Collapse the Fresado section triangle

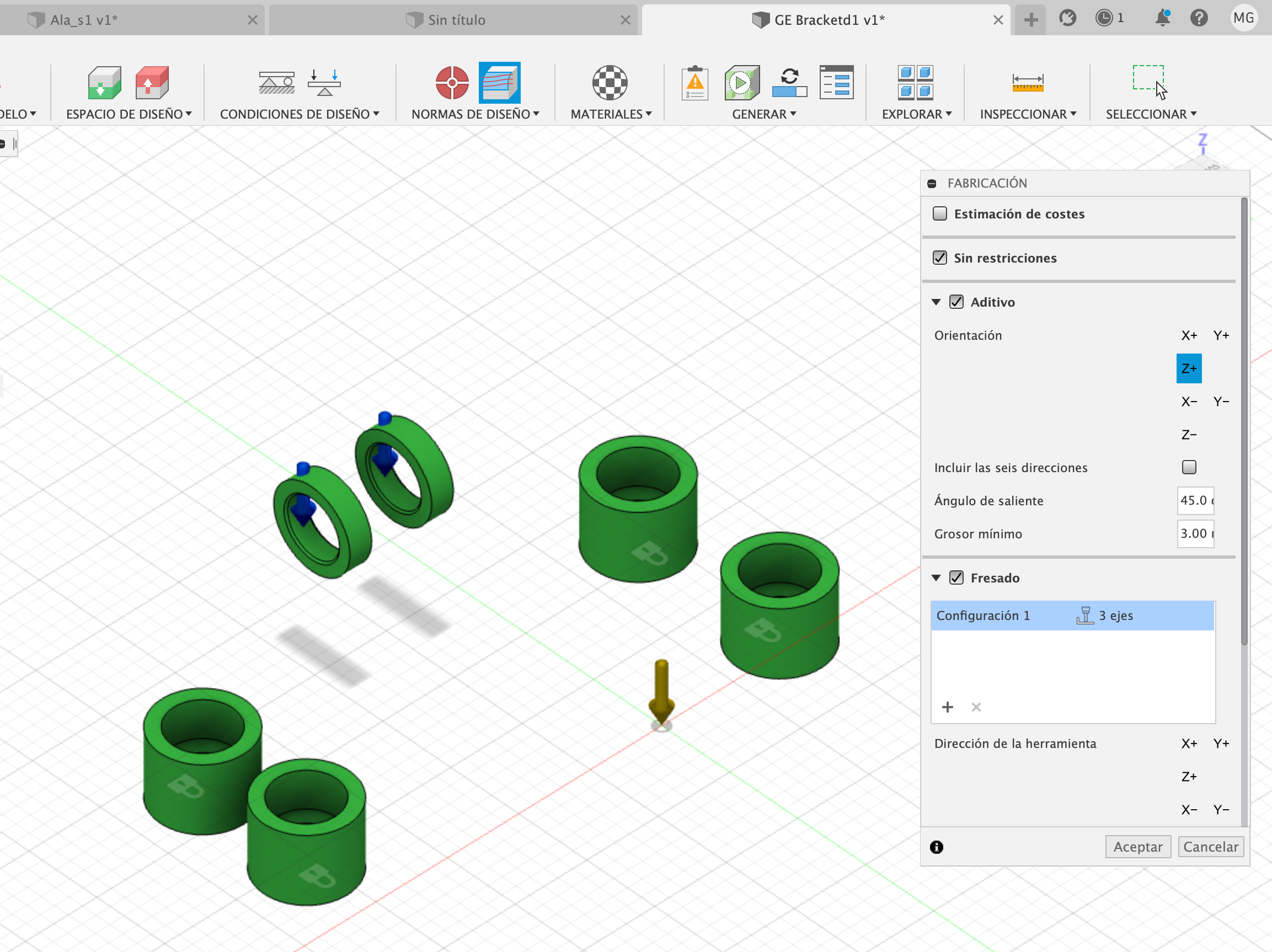click(936, 577)
